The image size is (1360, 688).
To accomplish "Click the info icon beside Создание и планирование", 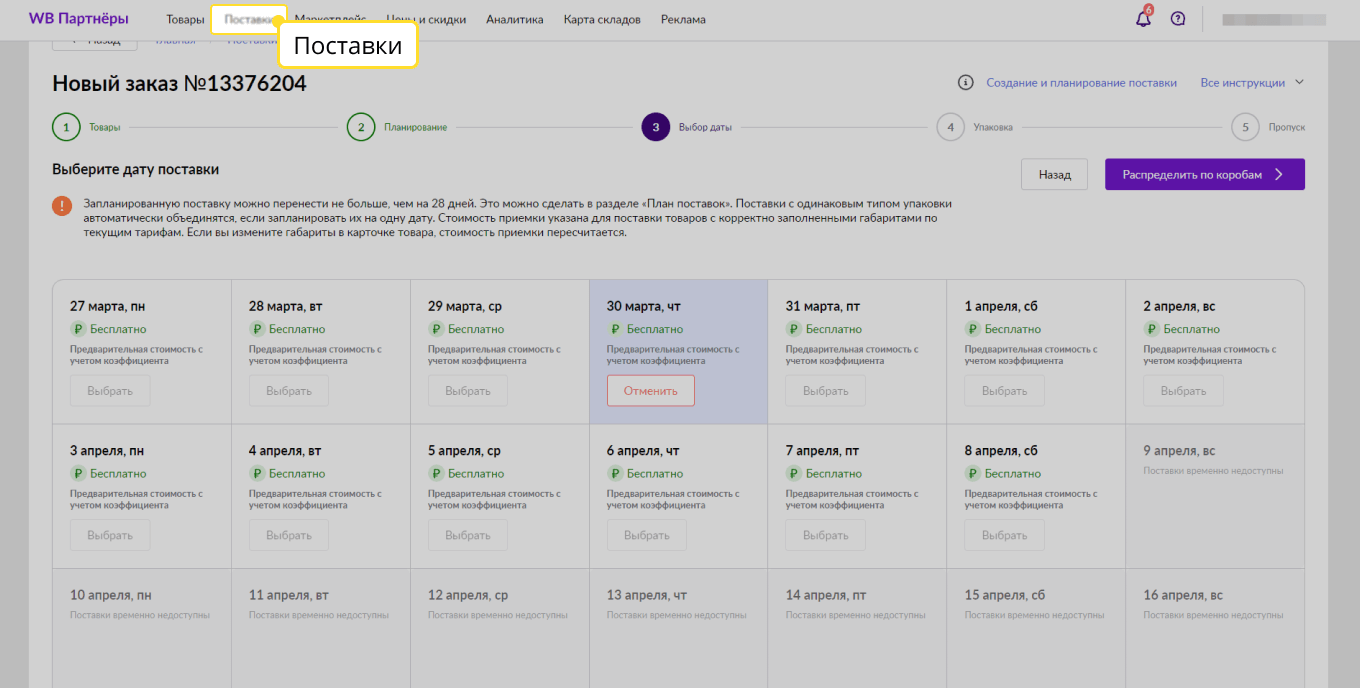I will coord(965,83).
